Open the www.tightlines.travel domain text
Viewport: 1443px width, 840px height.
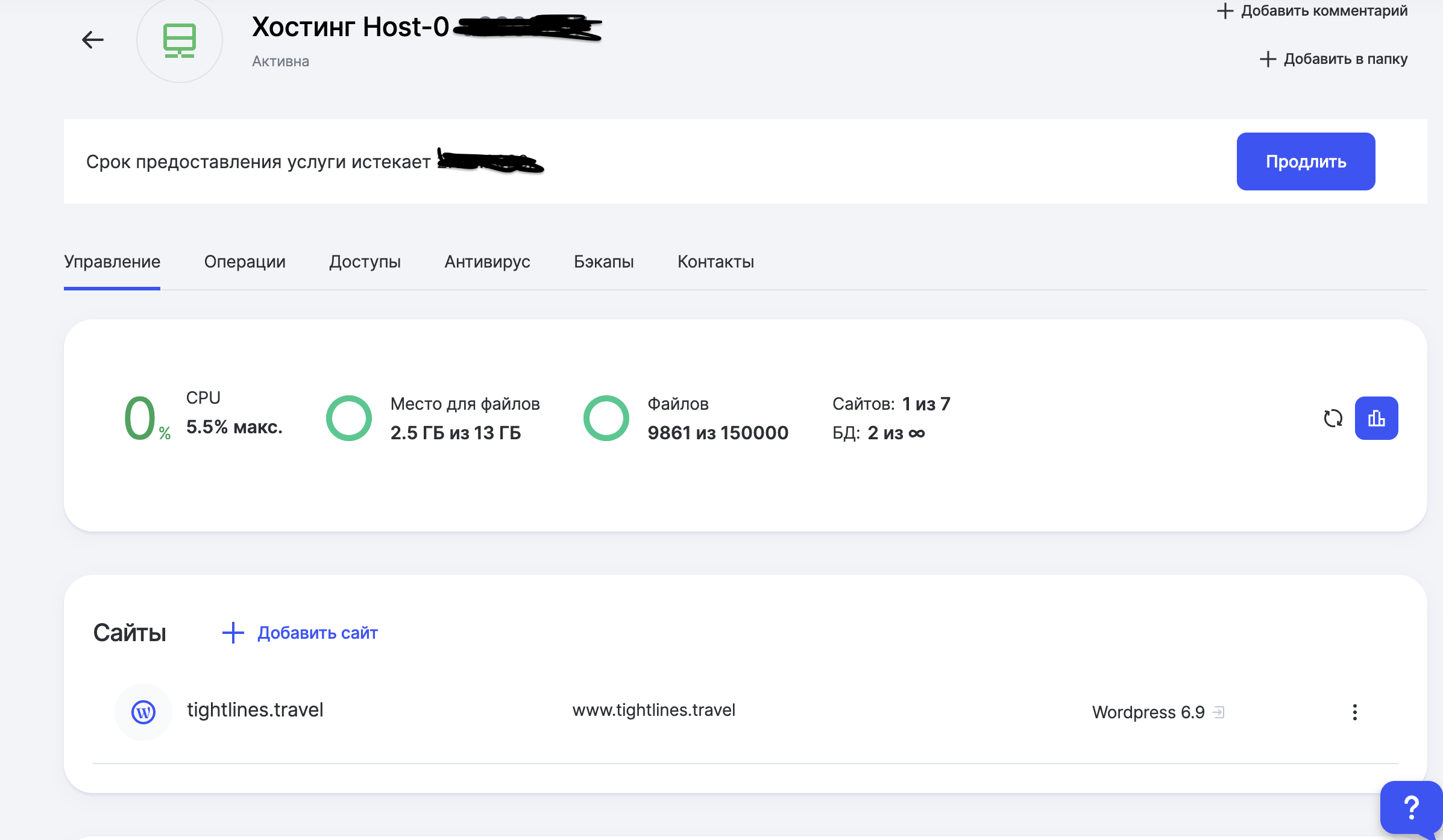click(x=653, y=710)
